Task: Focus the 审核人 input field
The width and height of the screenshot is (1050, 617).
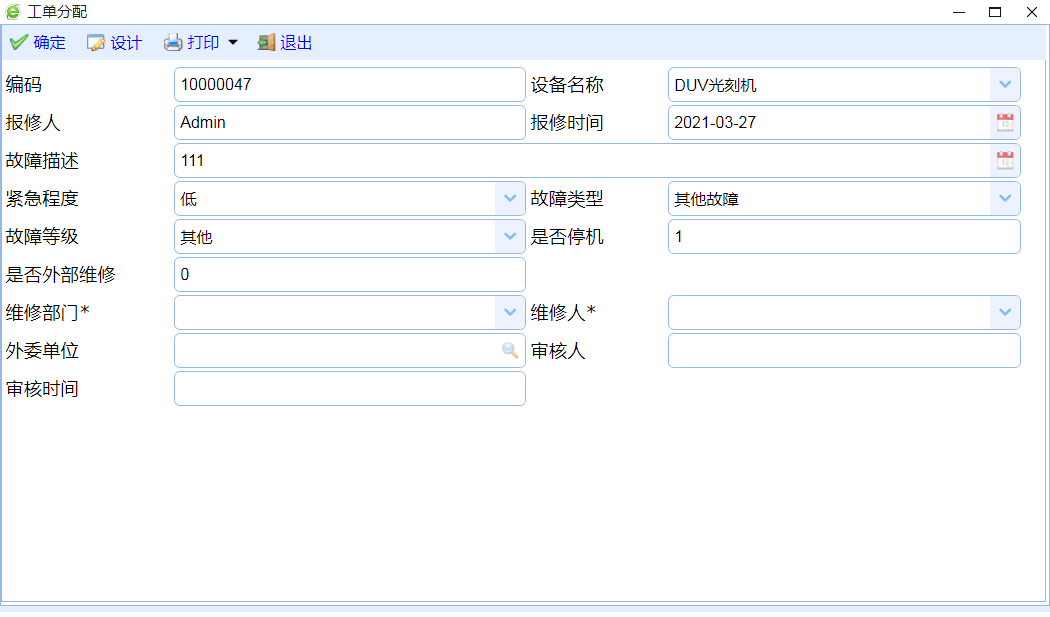Action: point(844,350)
